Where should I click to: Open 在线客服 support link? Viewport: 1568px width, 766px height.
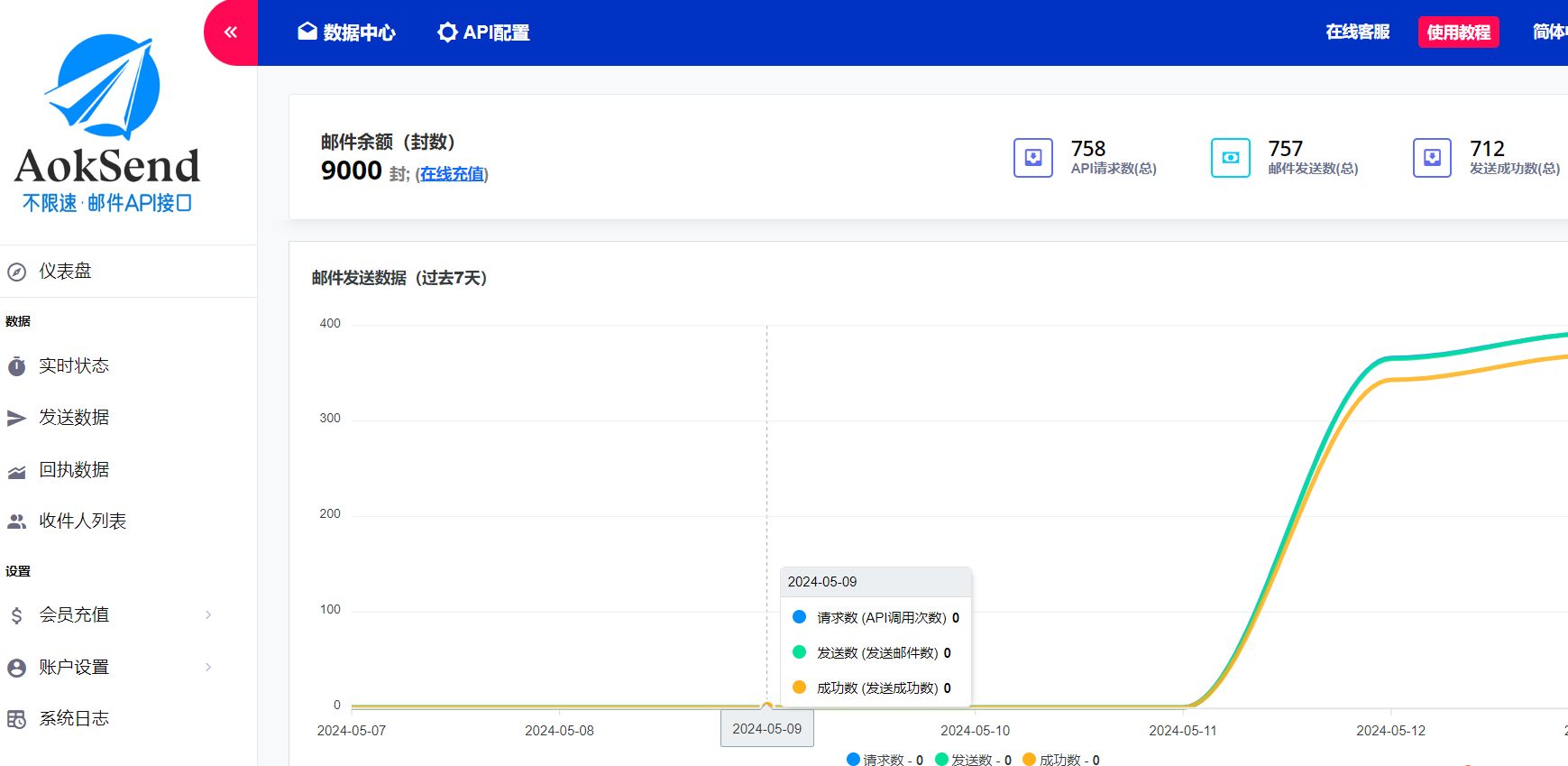coord(1358,32)
